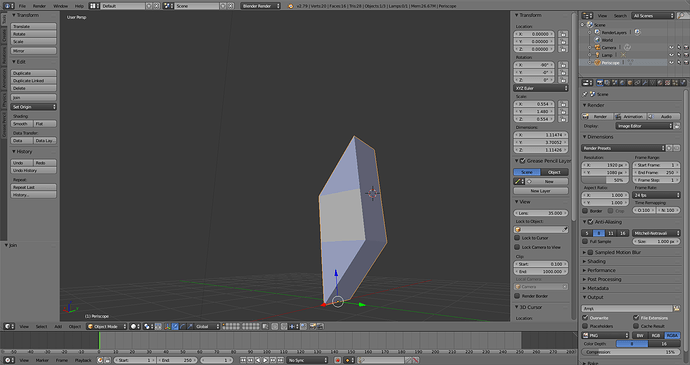The height and width of the screenshot is (365, 690).
Task: Enable the Placeholders checkbox
Action: (x=585, y=326)
